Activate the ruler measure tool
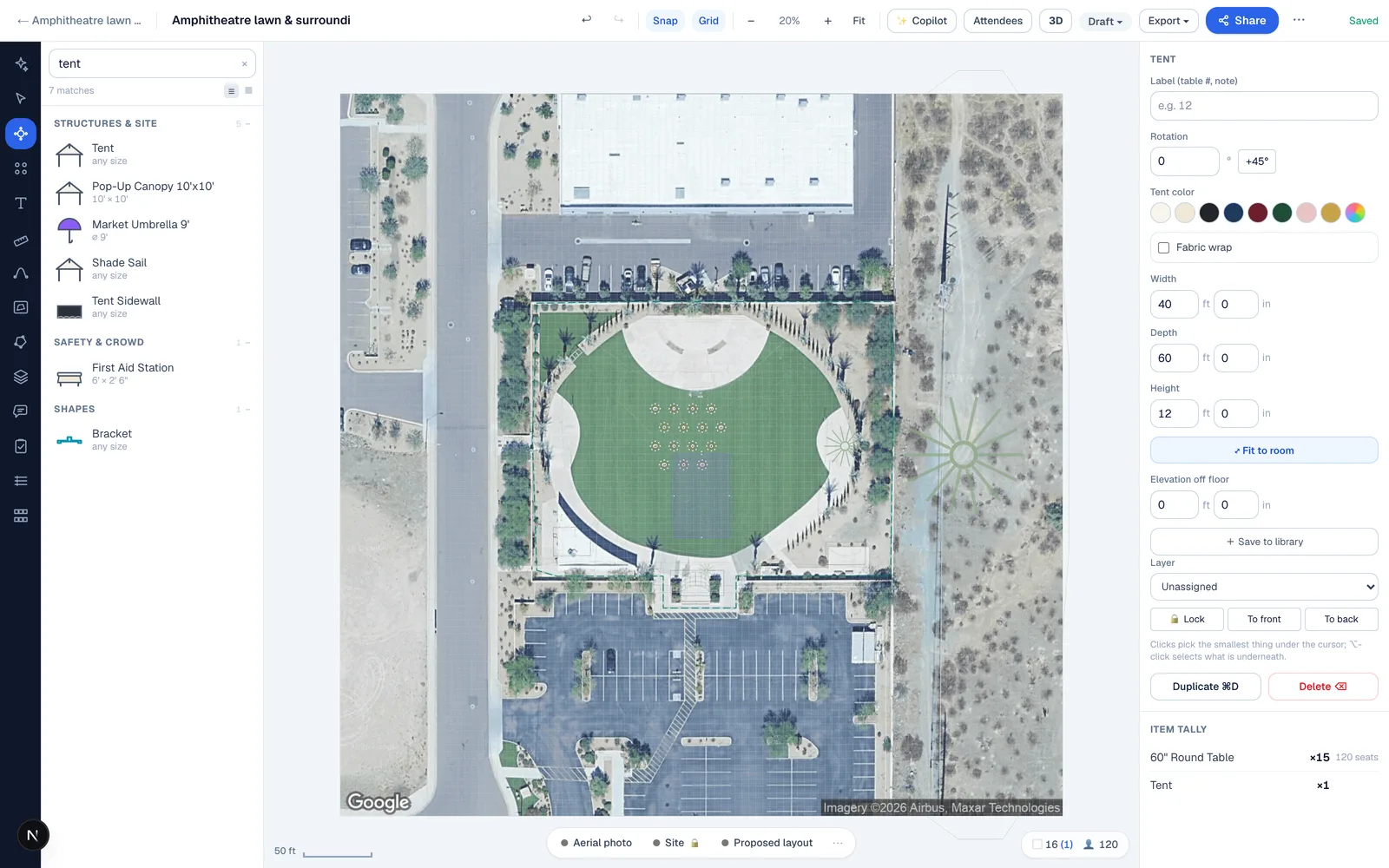Screen dimensions: 1389x868 [21, 240]
